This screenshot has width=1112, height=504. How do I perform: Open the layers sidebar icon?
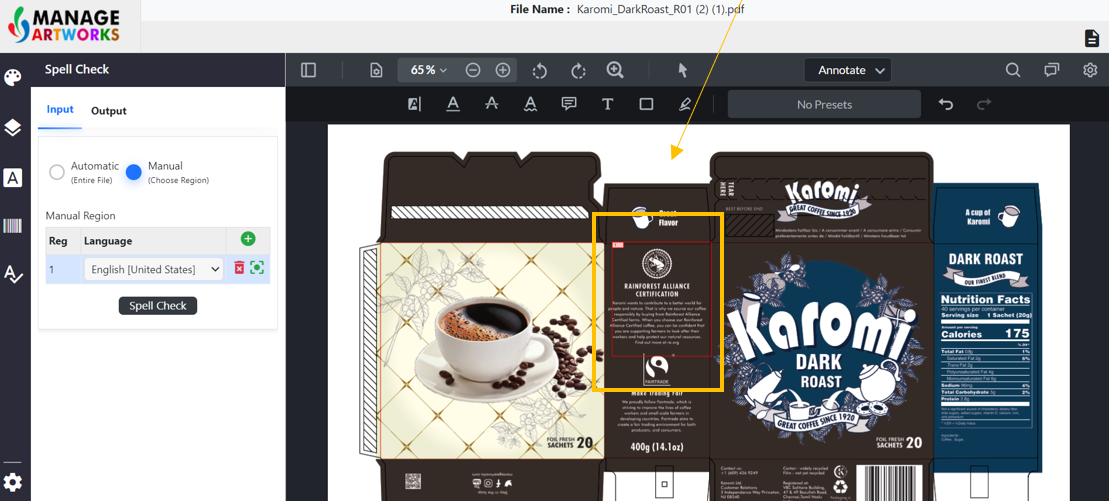13,128
